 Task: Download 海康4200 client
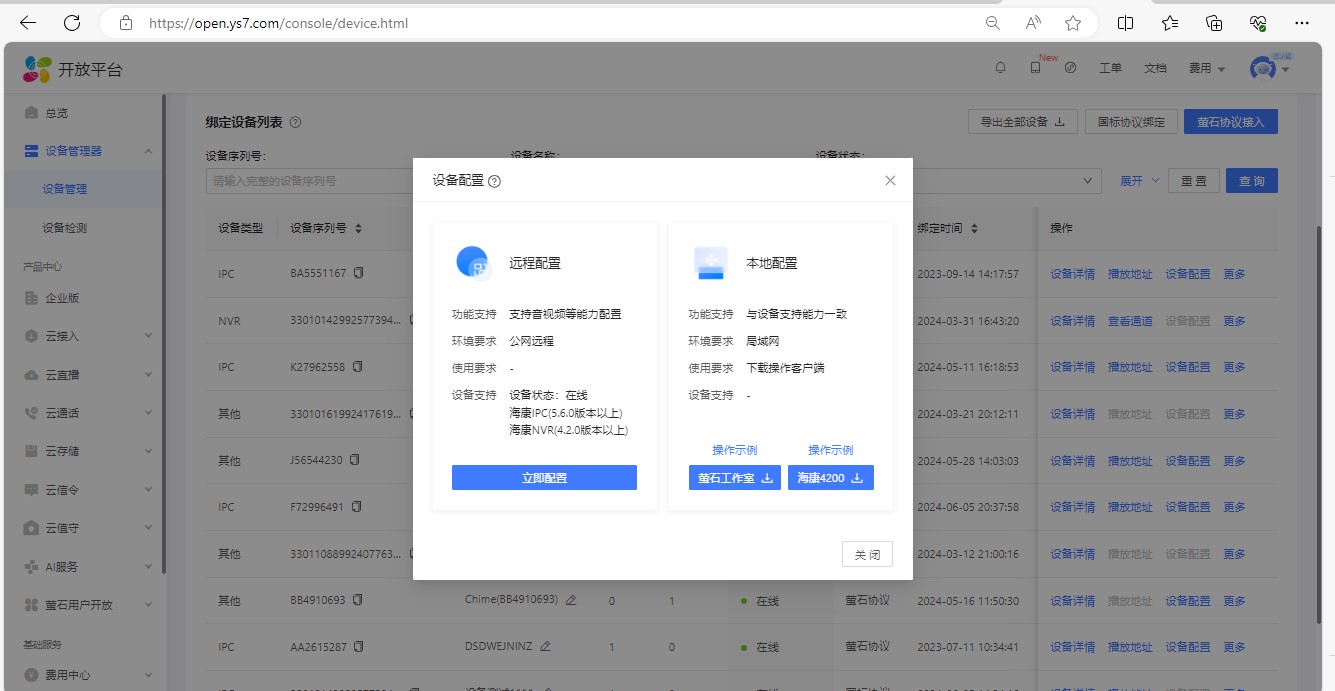[x=831, y=478]
